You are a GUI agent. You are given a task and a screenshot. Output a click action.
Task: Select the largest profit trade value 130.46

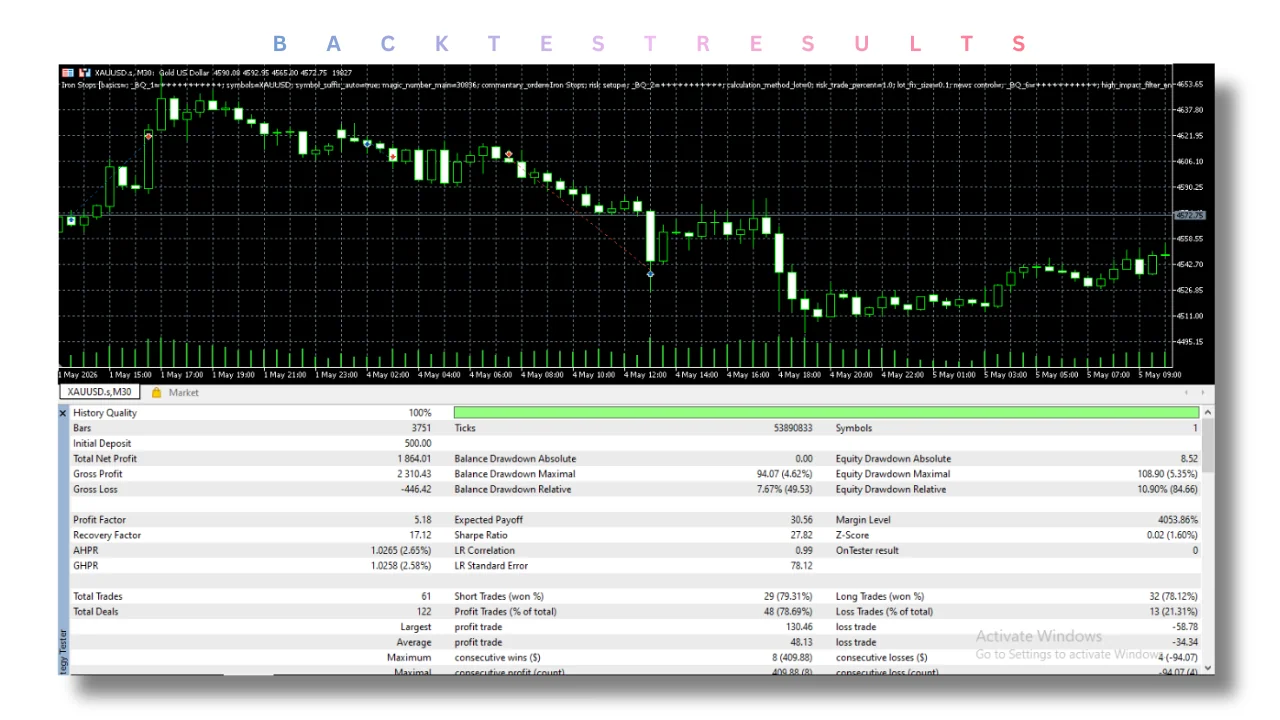(800, 627)
